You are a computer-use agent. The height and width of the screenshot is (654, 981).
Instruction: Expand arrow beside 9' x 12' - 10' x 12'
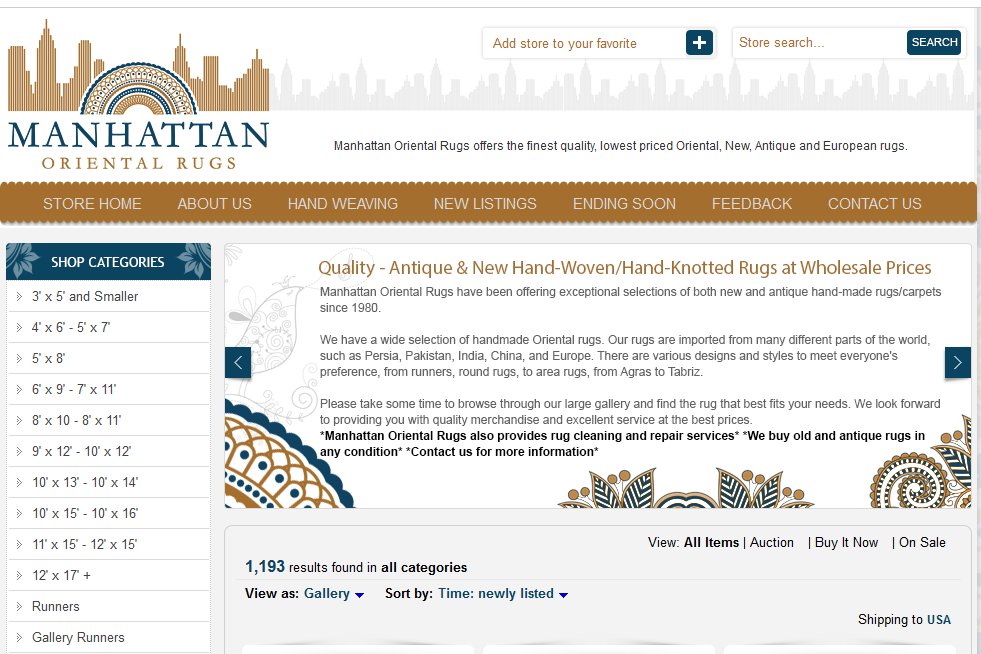(x=19, y=451)
